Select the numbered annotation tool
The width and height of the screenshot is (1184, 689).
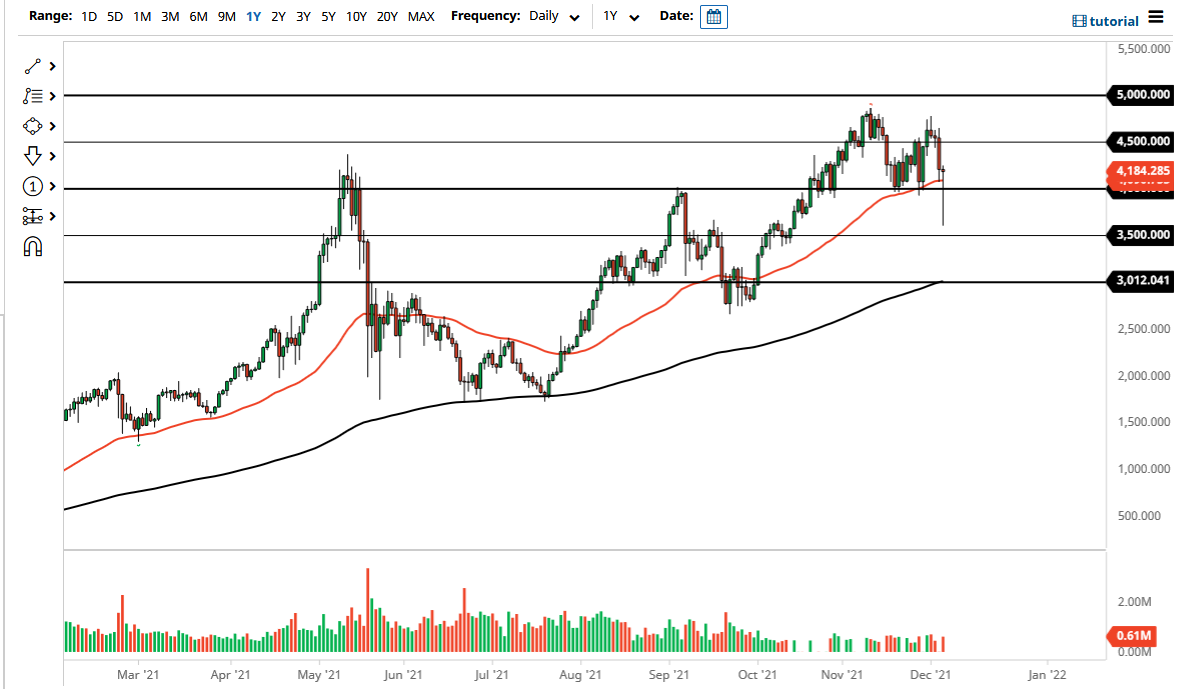click(31, 186)
